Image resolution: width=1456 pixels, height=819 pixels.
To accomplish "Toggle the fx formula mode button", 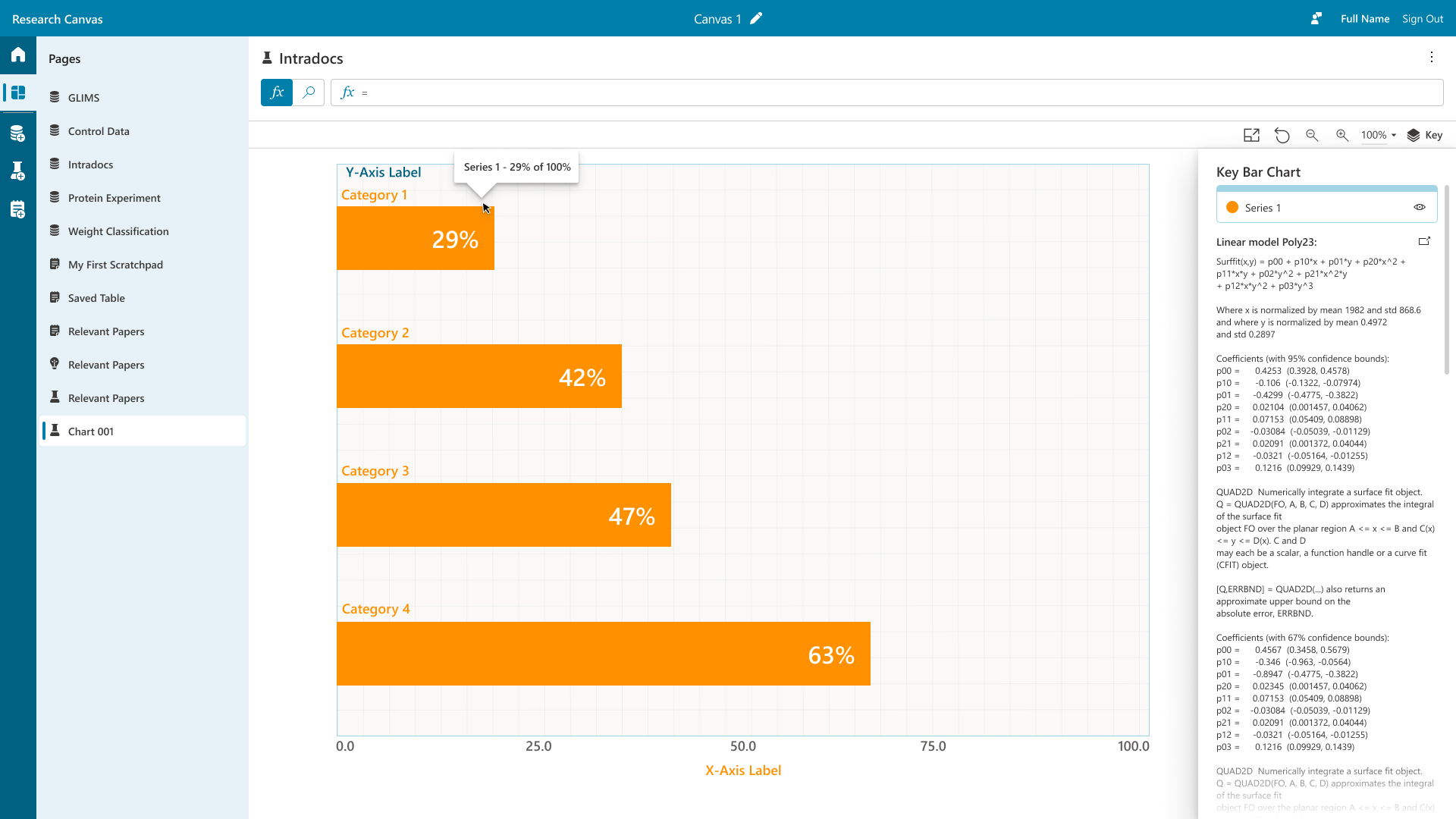I will (x=277, y=93).
